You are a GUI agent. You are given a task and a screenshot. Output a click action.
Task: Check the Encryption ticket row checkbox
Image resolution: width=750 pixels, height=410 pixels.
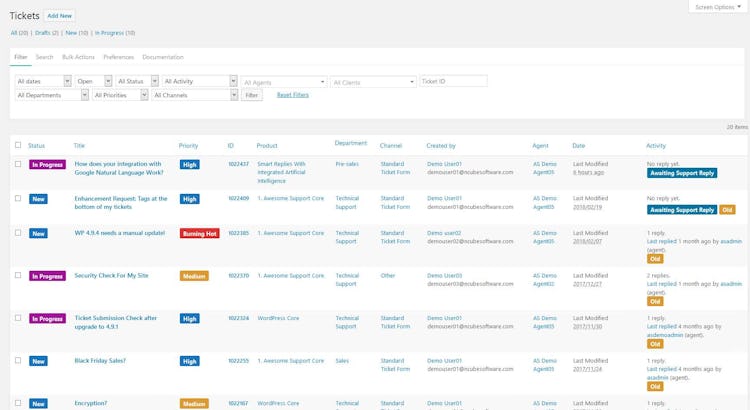[18, 403]
